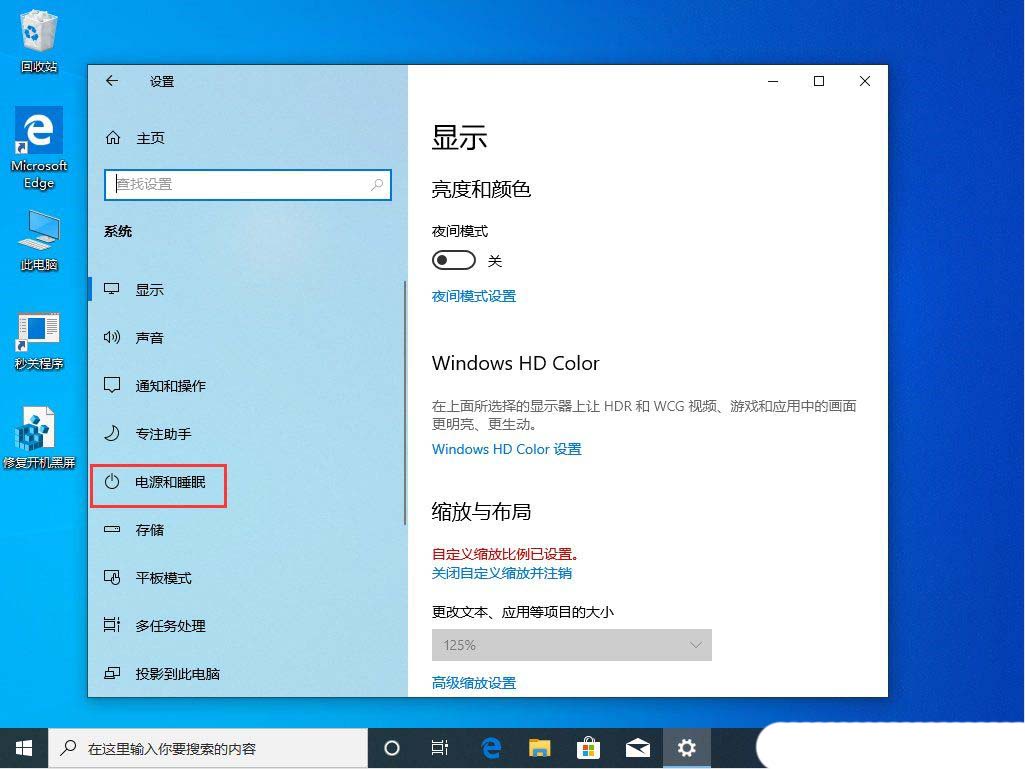The width and height of the screenshot is (1025, 769).
Task: Open the 125% scaling dropdown
Action: (572, 645)
